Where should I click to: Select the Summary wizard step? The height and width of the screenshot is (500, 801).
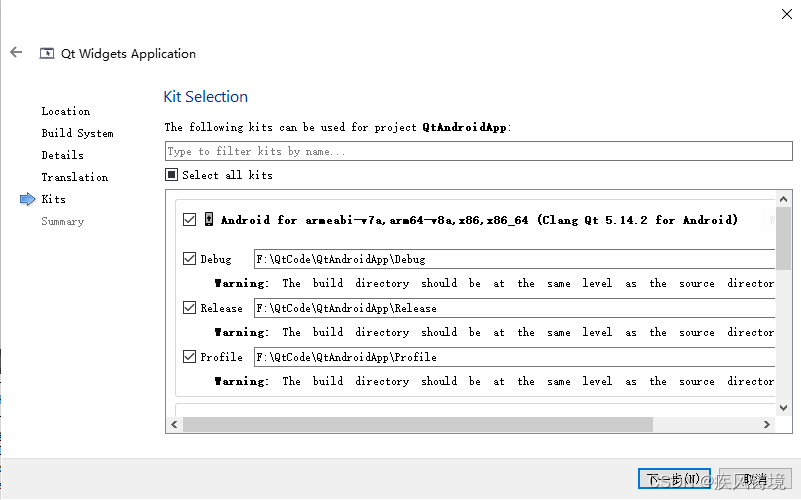[62, 221]
